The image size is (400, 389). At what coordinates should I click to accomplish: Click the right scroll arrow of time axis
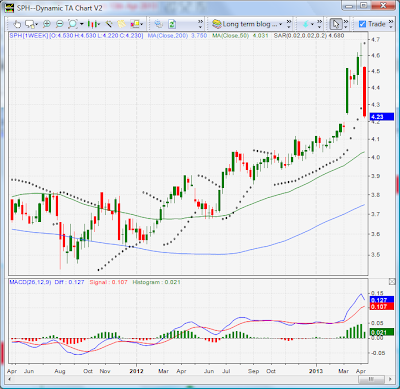coord(390,379)
